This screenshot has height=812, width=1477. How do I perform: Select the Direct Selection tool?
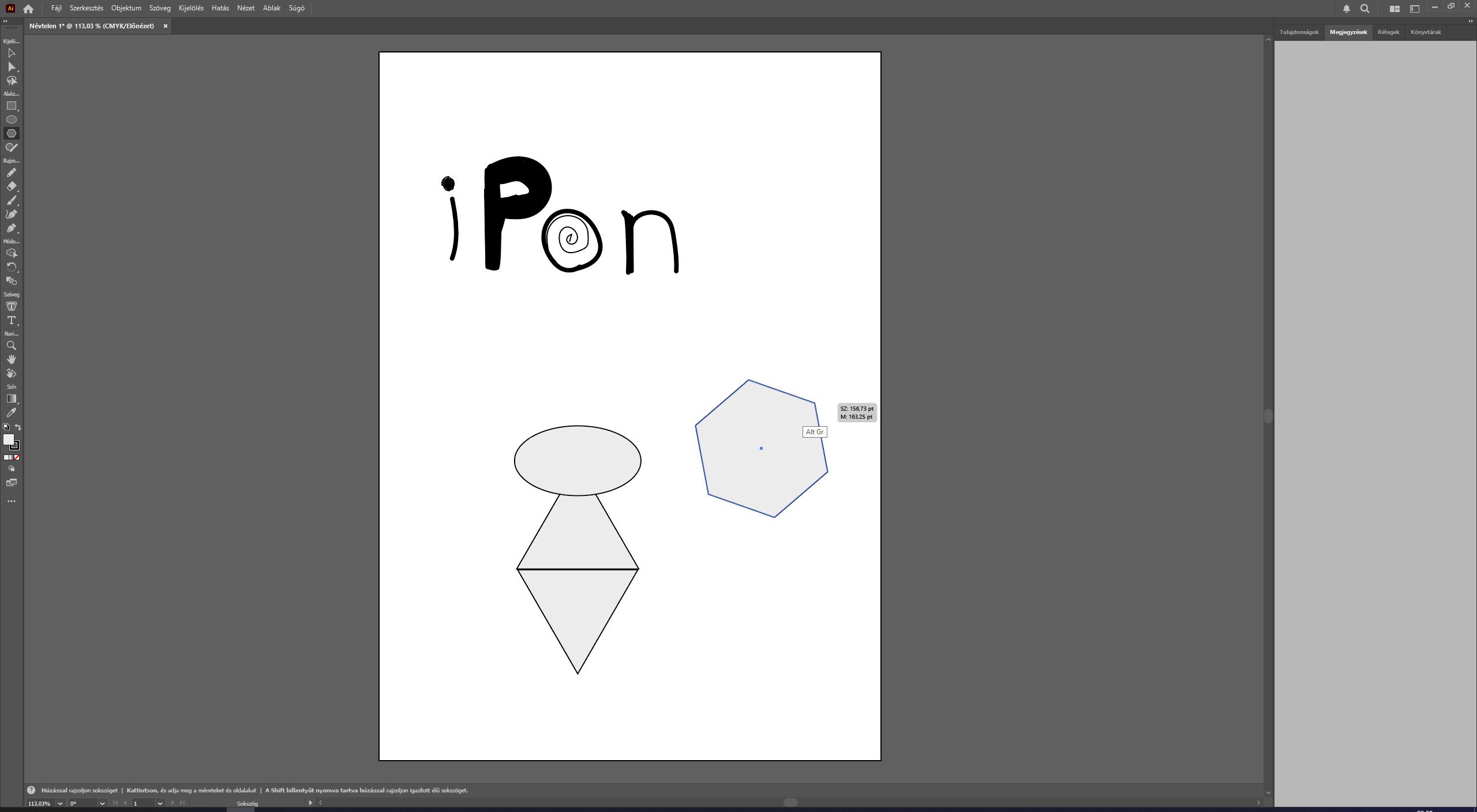tap(11, 67)
